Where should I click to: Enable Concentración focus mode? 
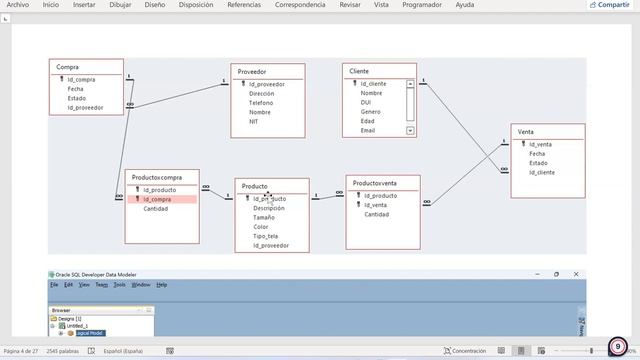[464, 351]
